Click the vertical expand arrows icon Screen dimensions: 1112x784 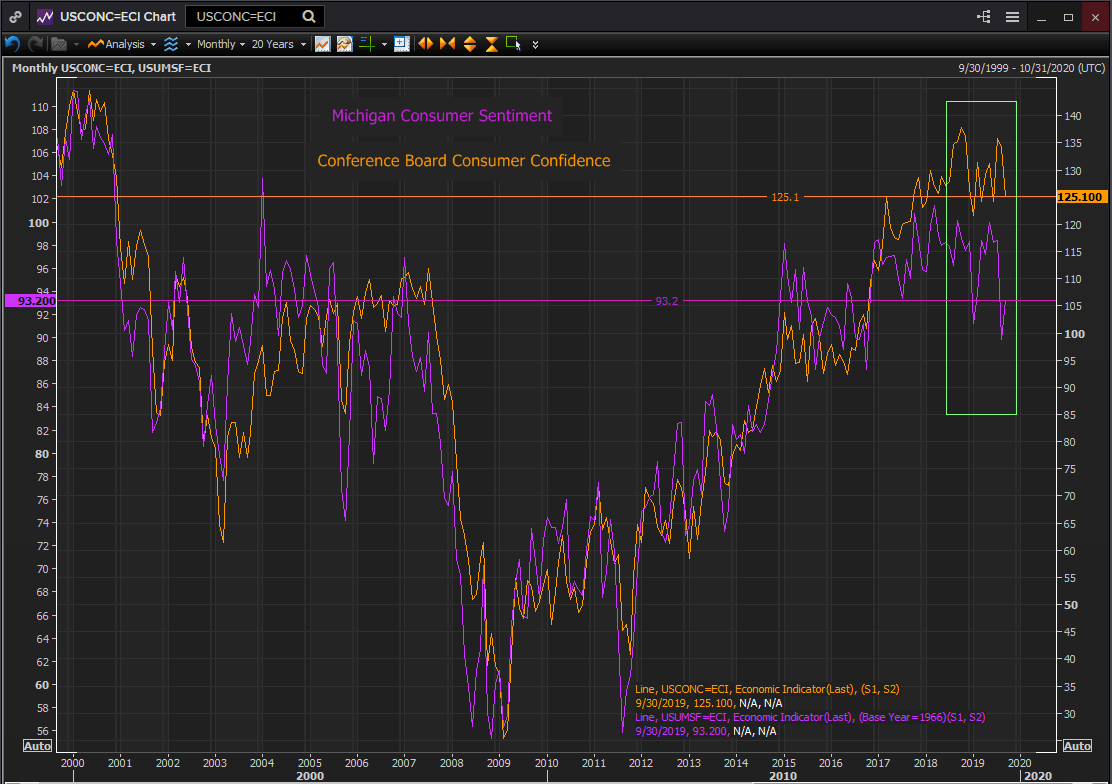[469, 44]
